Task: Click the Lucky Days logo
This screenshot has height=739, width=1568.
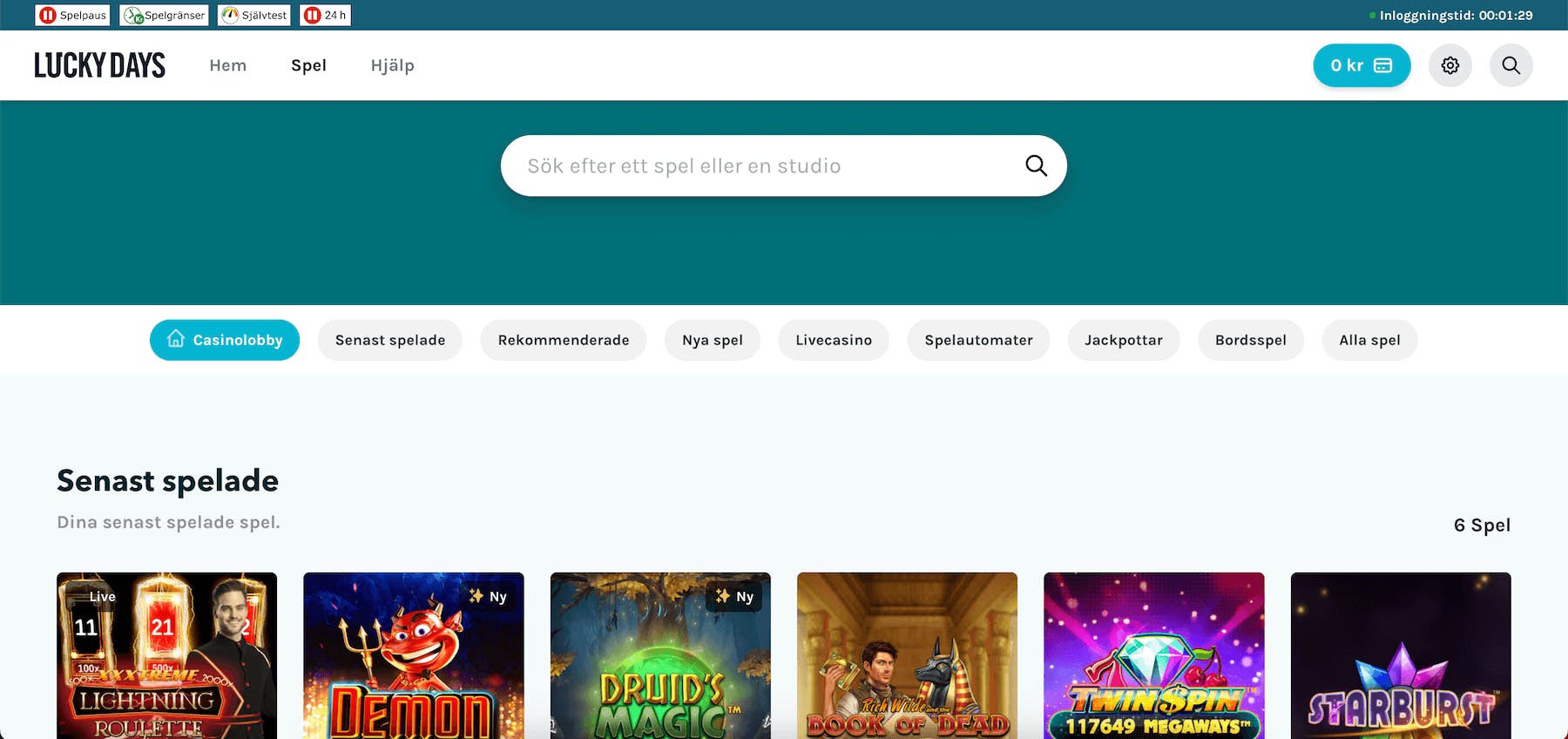Action: pos(99,65)
